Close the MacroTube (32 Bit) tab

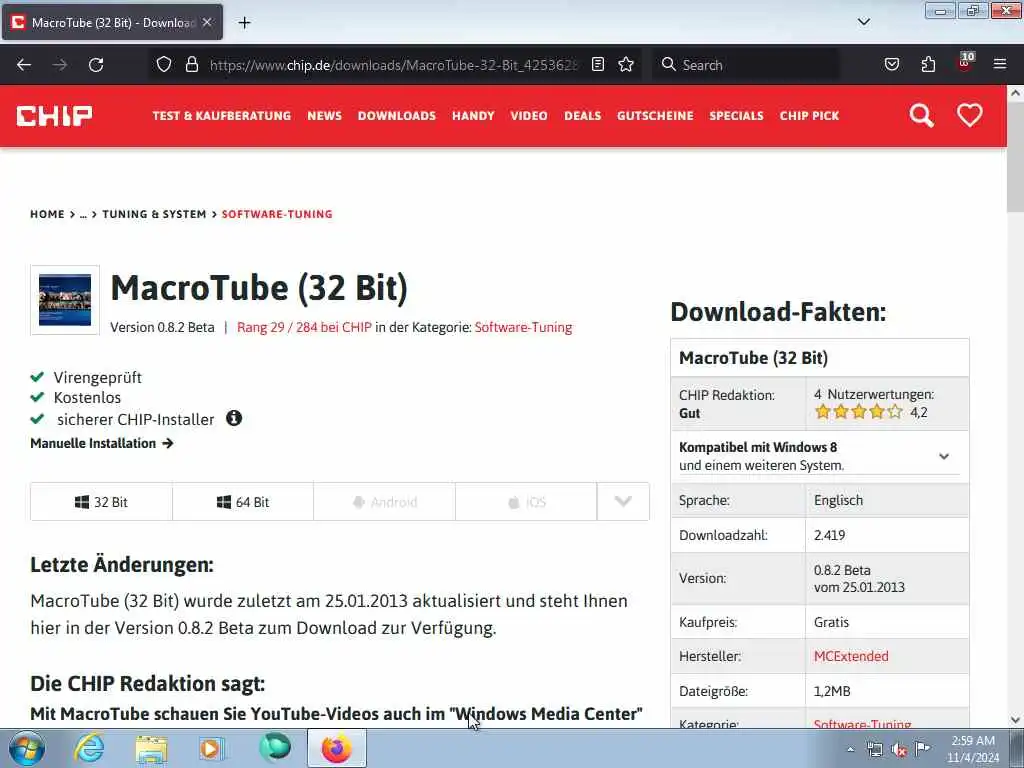click(x=207, y=22)
